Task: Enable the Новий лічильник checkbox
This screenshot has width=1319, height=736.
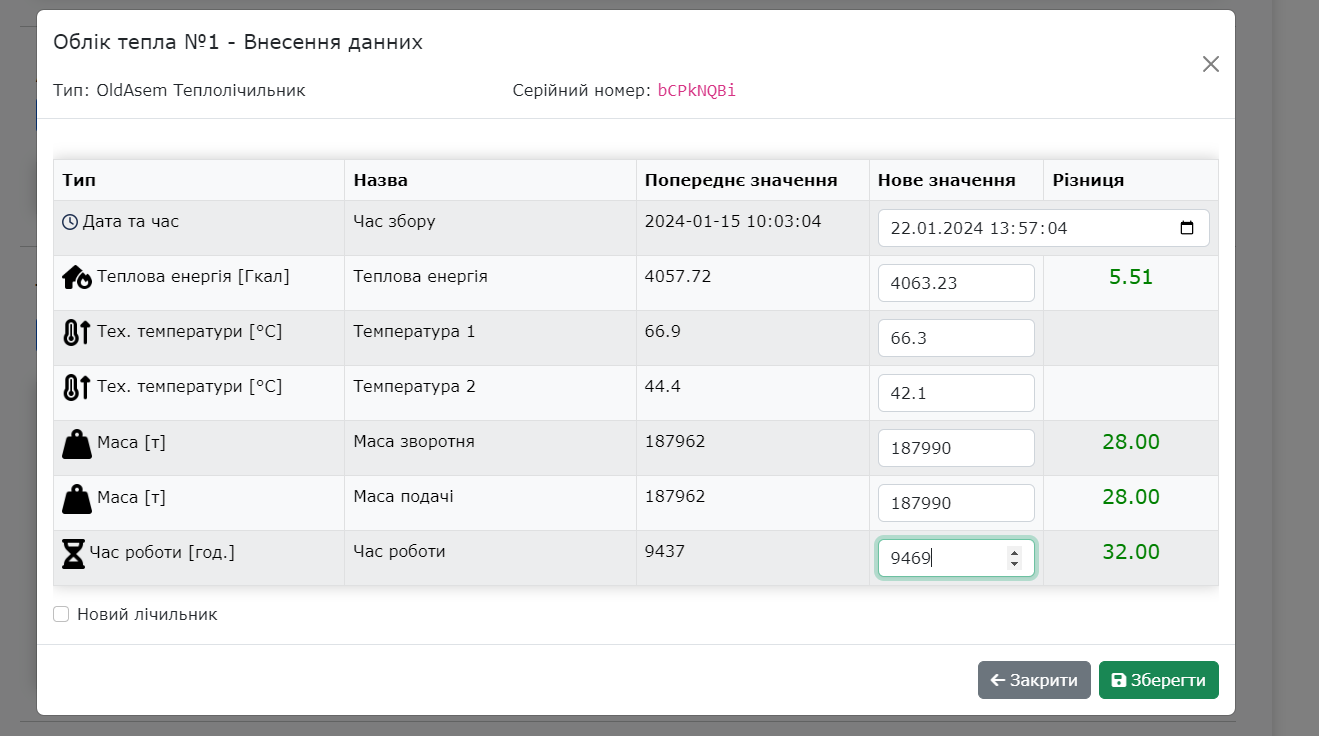Action: pyautogui.click(x=61, y=613)
